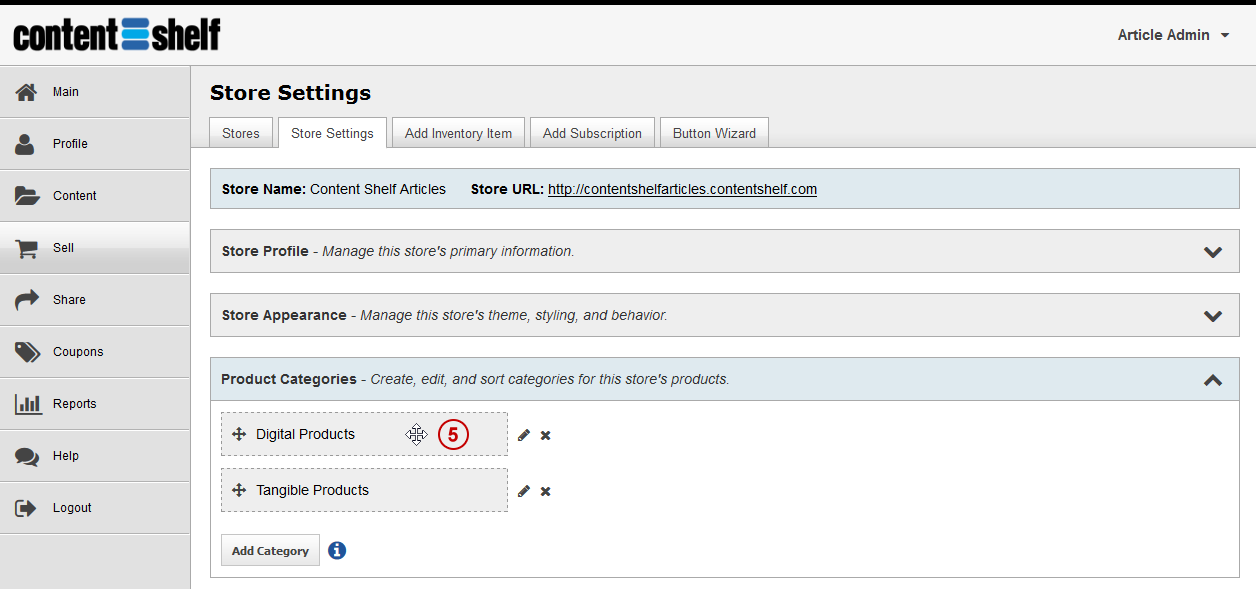Image resolution: width=1256 pixels, height=589 pixels.
Task: Open the contentshelfarticles.contentshelf.com store link
Action: tap(682, 189)
